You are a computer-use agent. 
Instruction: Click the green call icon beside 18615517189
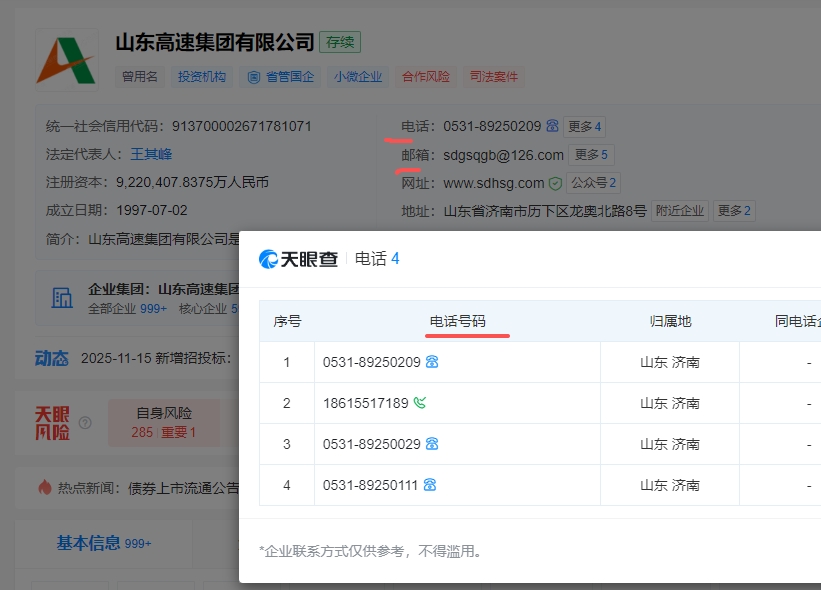[420, 403]
